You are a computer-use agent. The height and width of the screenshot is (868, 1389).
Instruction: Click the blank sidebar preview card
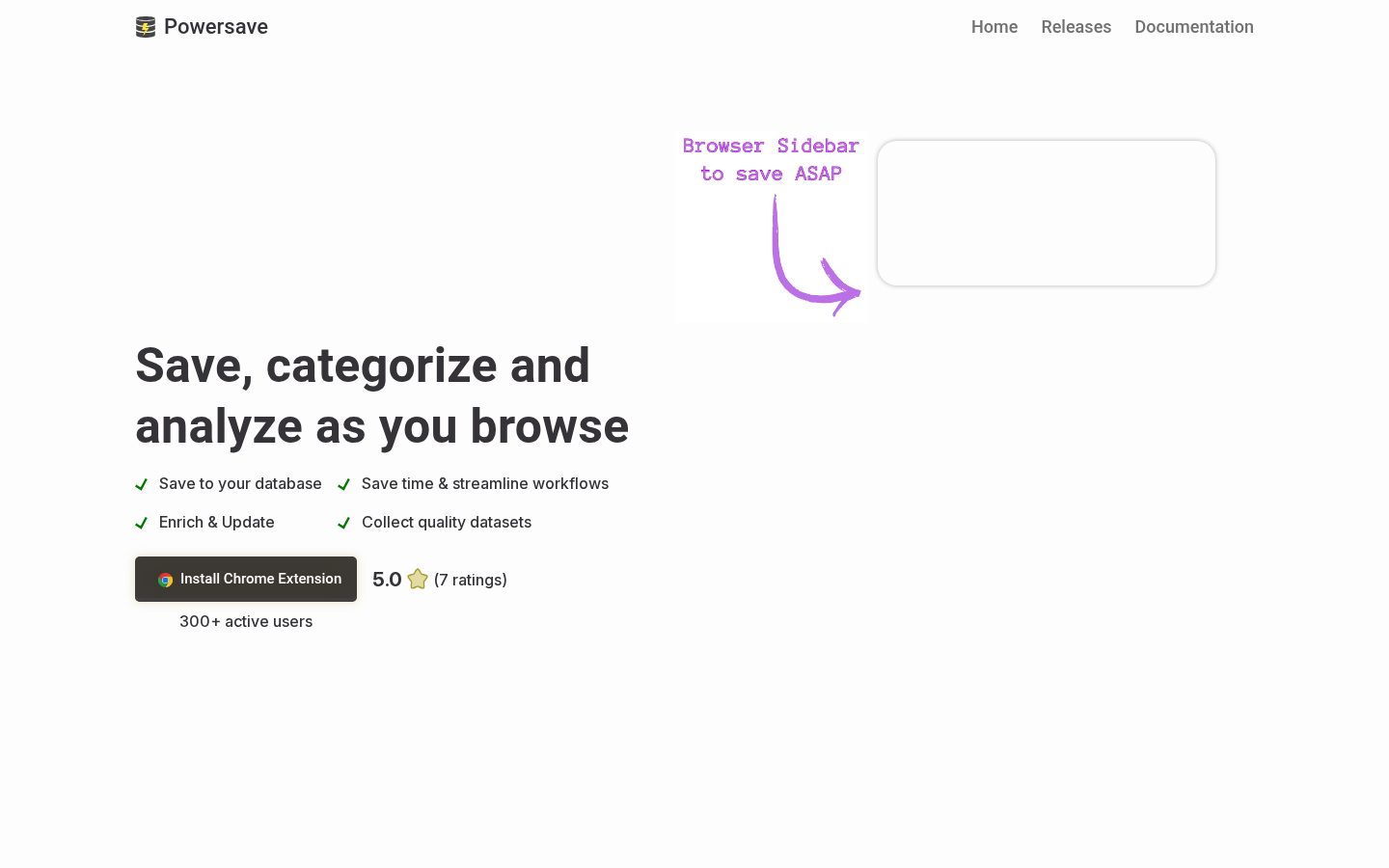[1047, 213]
